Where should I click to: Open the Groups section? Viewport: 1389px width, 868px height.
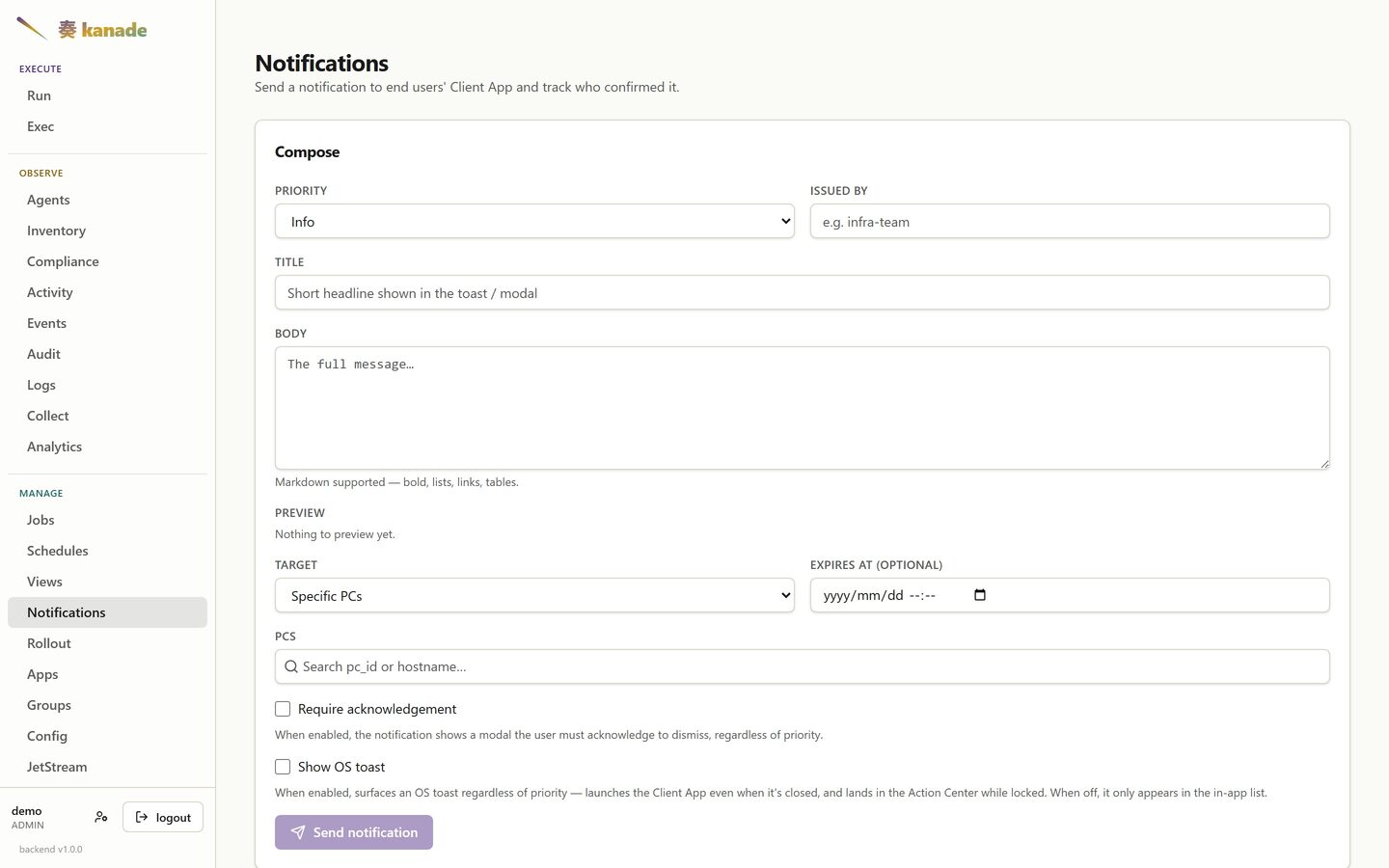pyautogui.click(x=107, y=705)
